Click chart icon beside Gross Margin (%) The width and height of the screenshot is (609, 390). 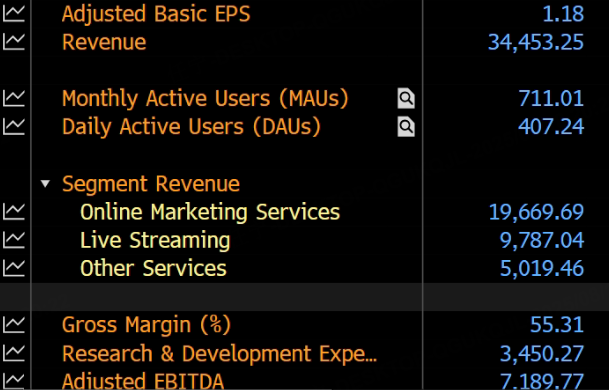pos(14,325)
